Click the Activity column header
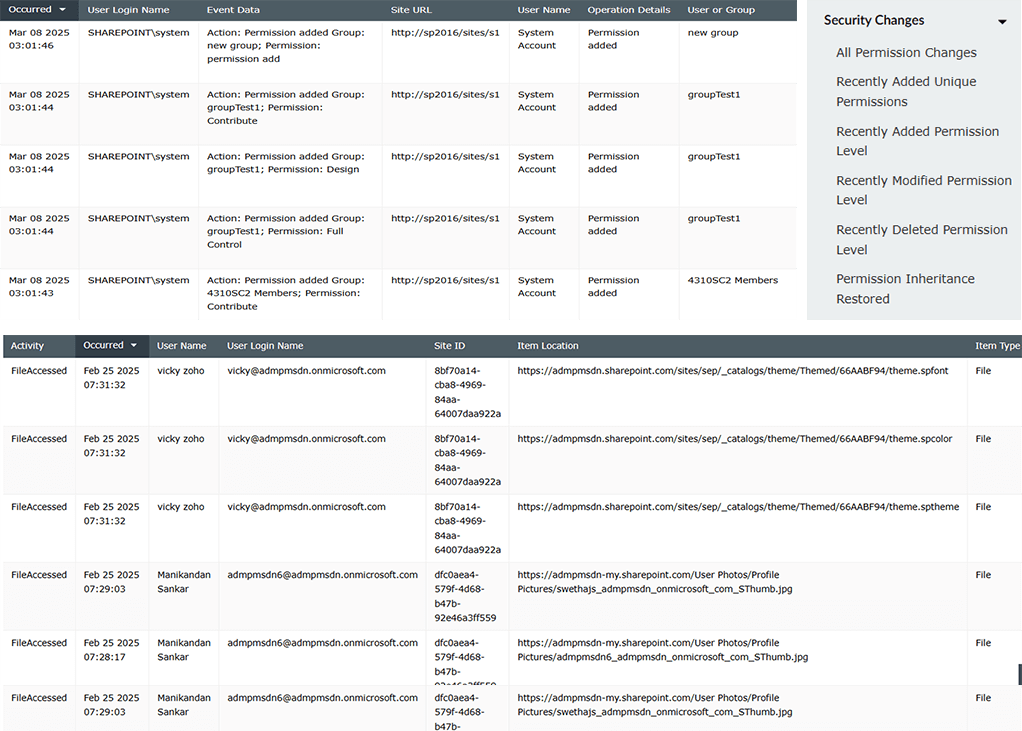The height and width of the screenshot is (731, 1022). click(x=27, y=346)
